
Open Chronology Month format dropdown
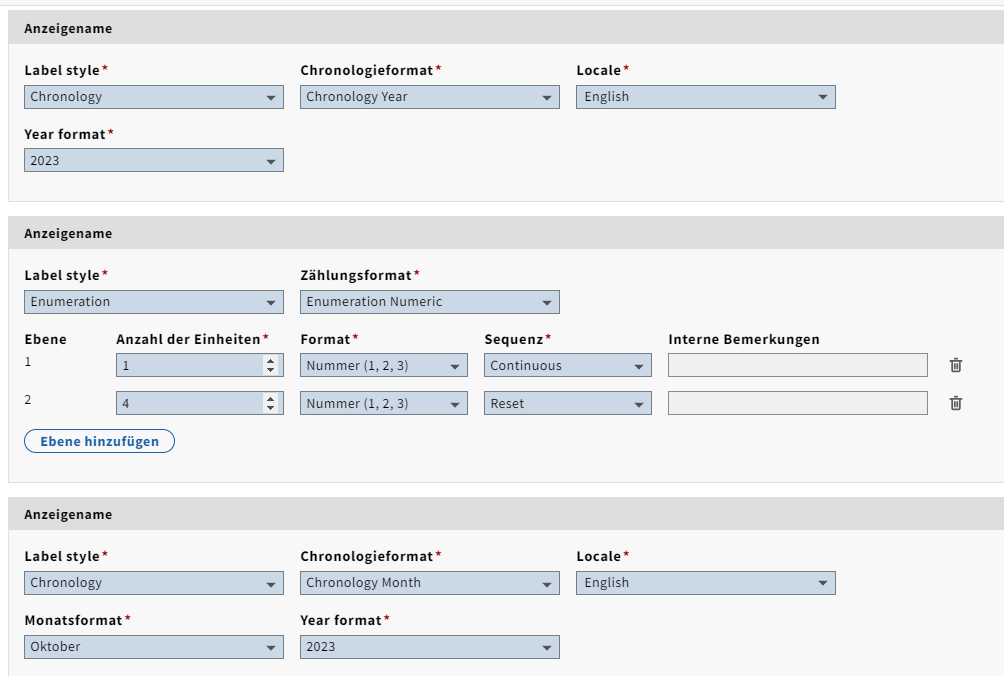coord(429,583)
